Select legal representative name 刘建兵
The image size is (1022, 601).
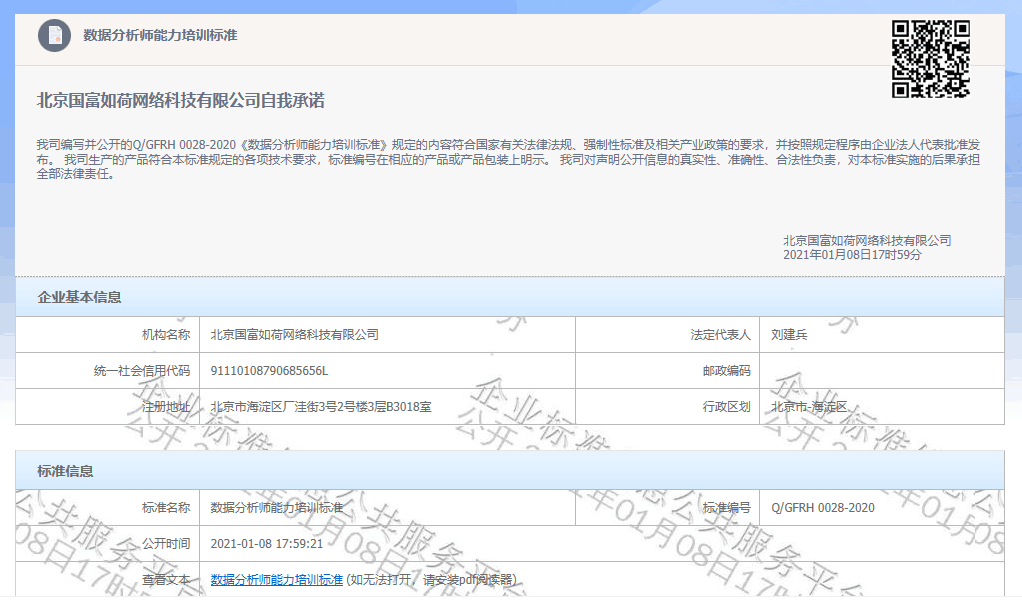pos(789,334)
